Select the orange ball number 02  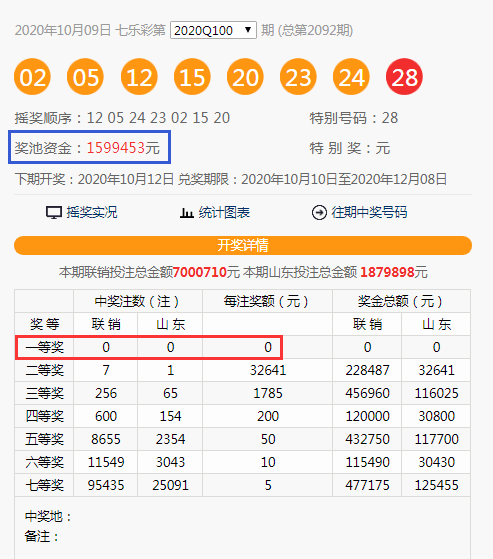(32, 77)
